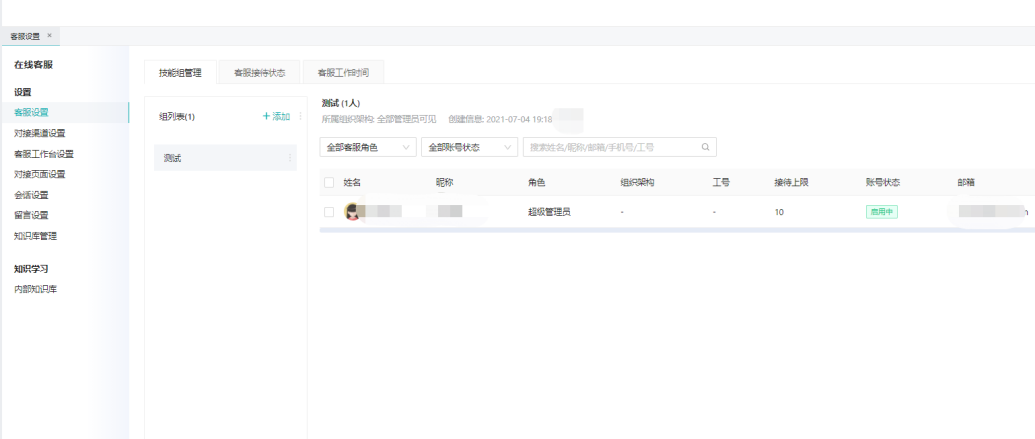Close the 客服设置 tab

coord(50,36)
